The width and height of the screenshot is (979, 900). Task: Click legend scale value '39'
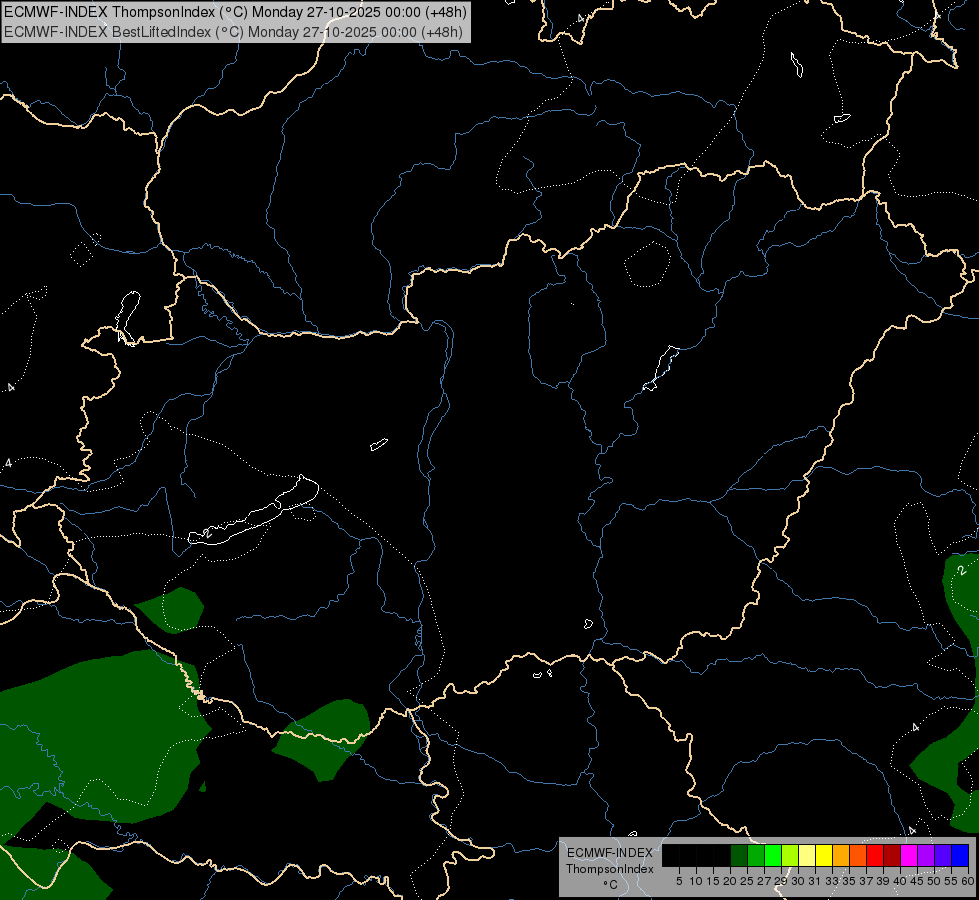tap(883, 881)
